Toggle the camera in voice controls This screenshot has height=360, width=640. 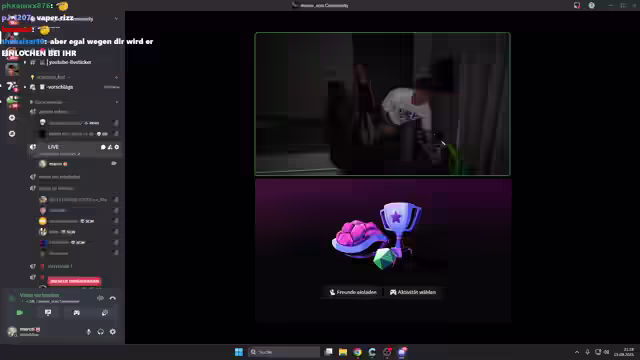(x=20, y=313)
